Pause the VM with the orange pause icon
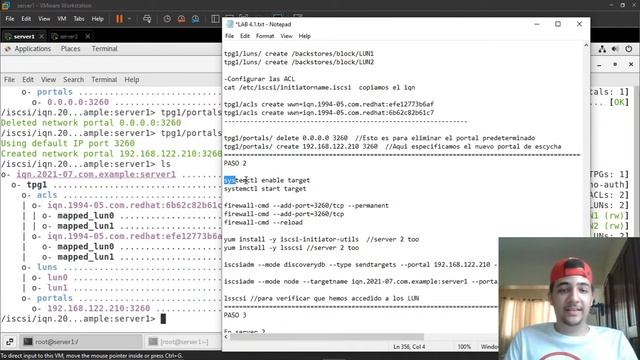The height and width of the screenshot is (360, 640). (x=119, y=19)
